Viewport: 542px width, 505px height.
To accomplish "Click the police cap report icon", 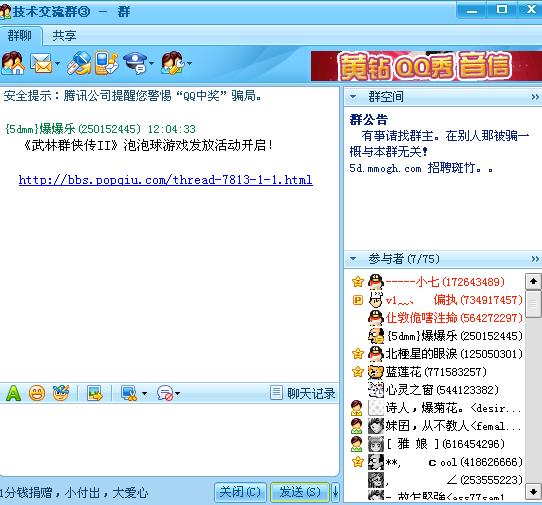I will [137, 63].
